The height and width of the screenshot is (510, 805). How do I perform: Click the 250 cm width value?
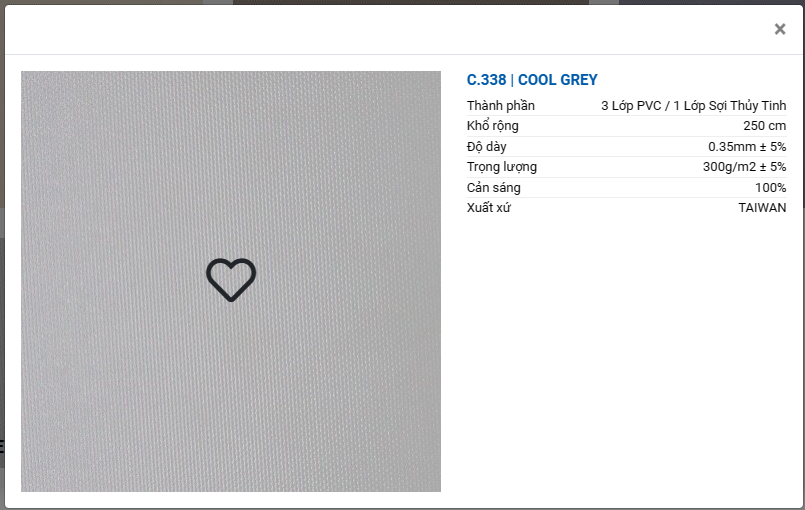(x=764, y=126)
